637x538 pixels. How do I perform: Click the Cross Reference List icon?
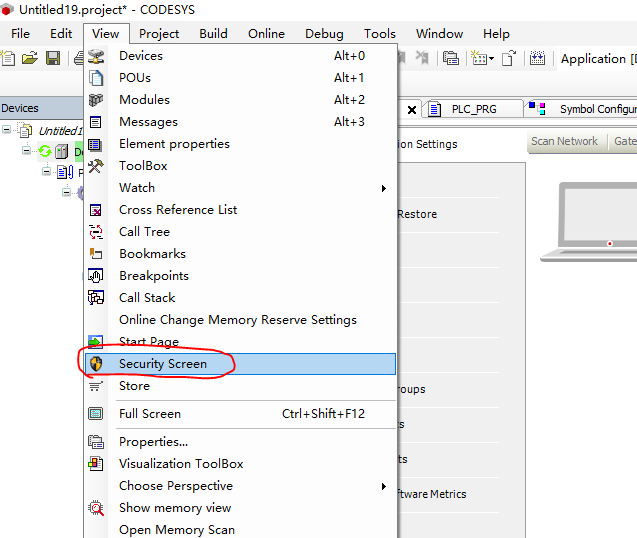96,210
